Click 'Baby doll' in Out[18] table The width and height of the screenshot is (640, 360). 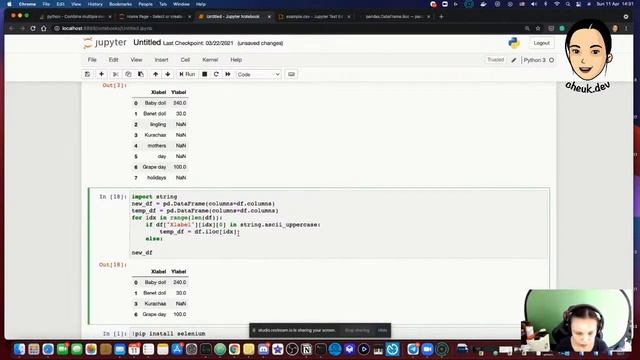[155, 282]
